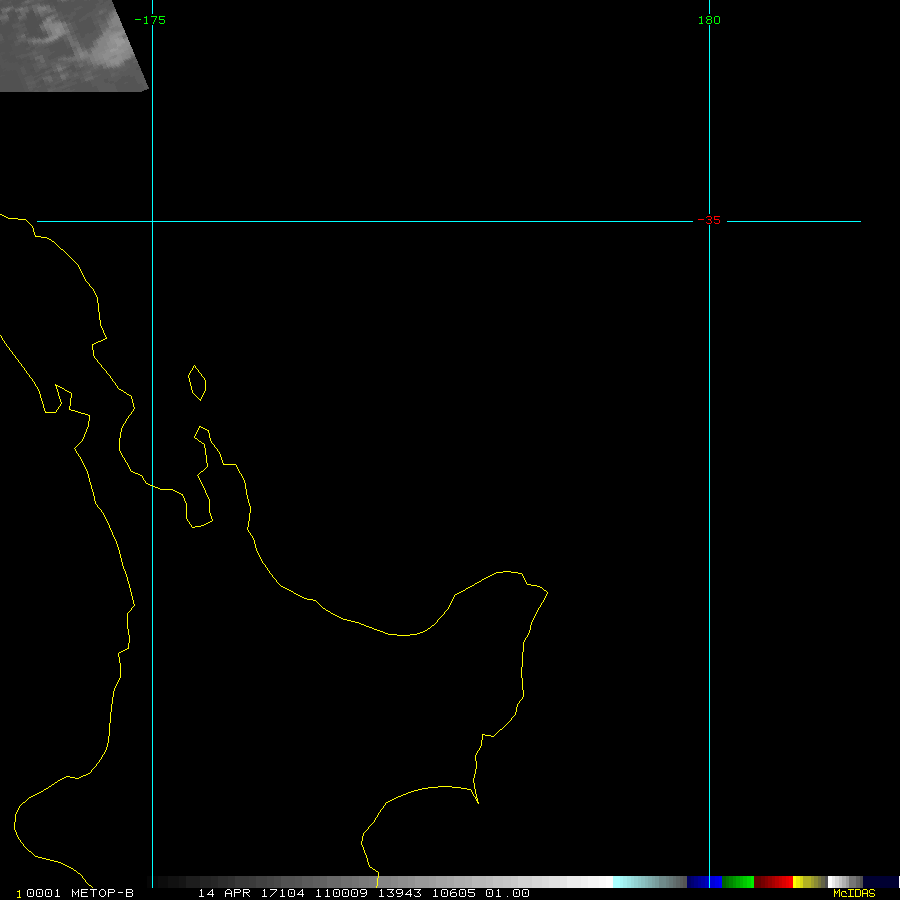900x900 pixels.
Task: Click the small oval island outline
Action: [x=197, y=383]
